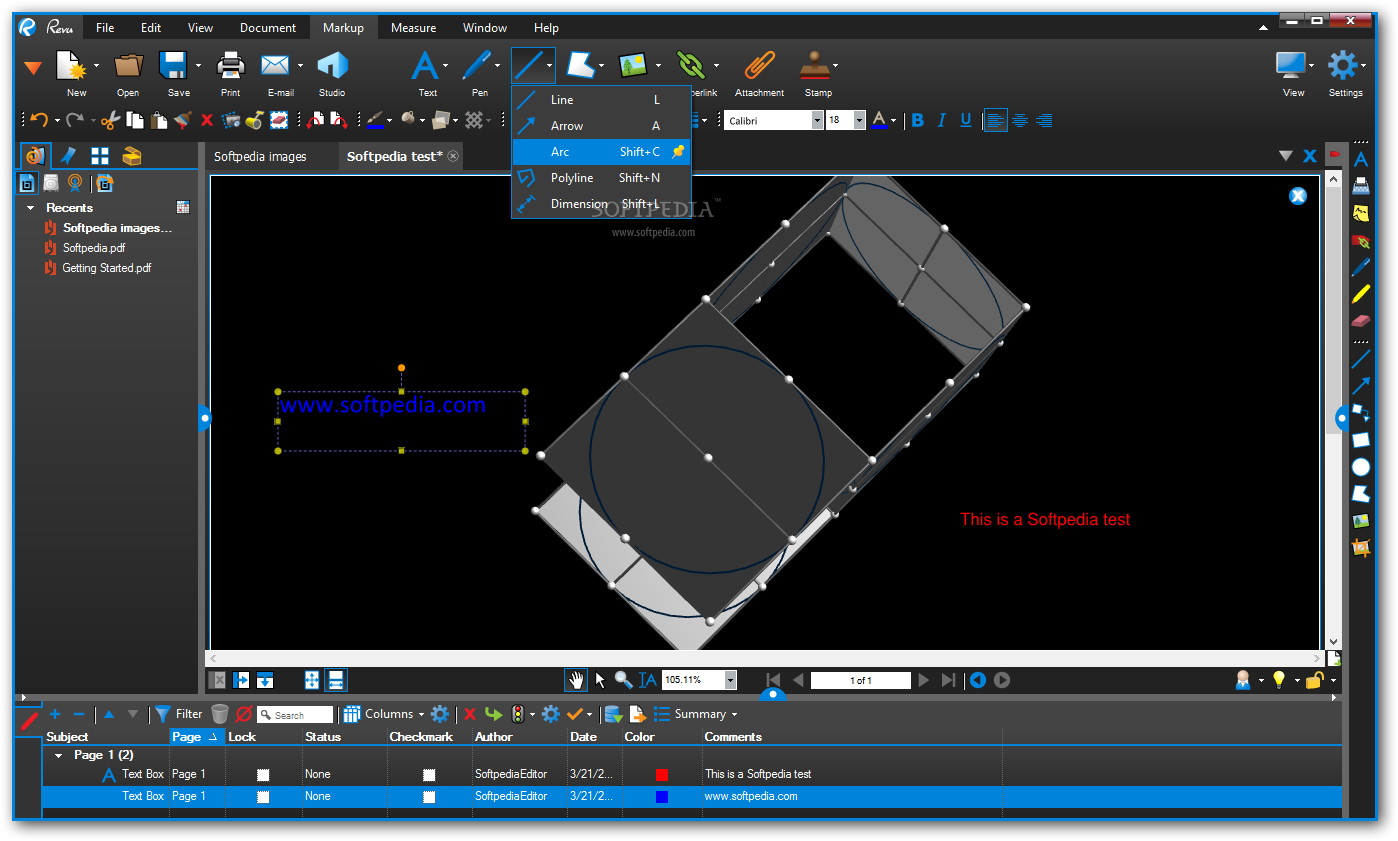Image resolution: width=1398 pixels, height=841 pixels.
Task: Click the red X Delete icon in the edit toolbar
Action: pyautogui.click(x=207, y=120)
